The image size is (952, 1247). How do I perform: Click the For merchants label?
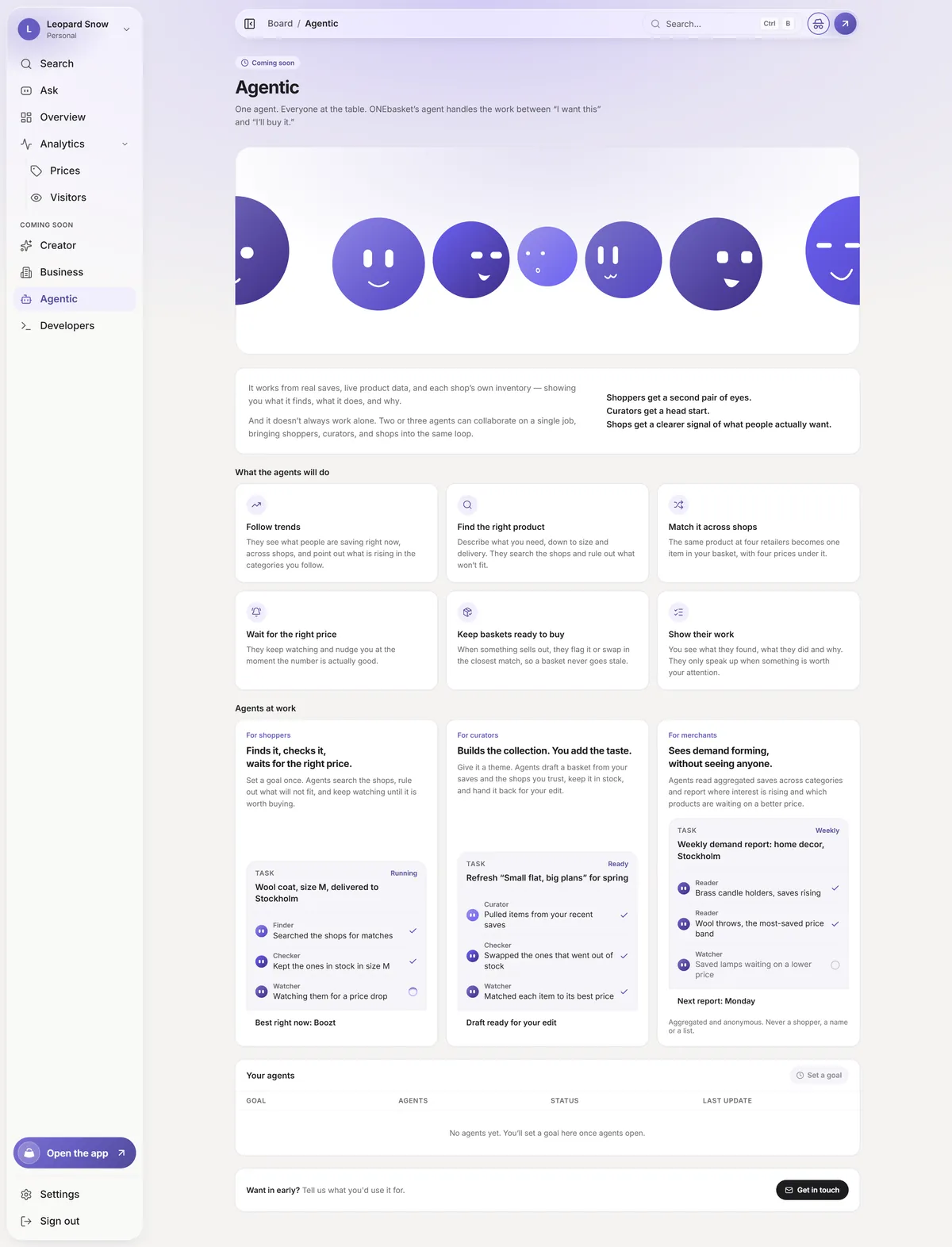693,735
